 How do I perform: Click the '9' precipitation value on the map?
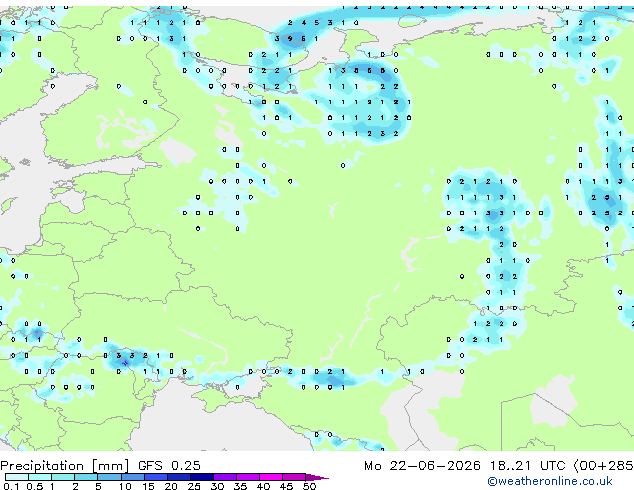290,39
